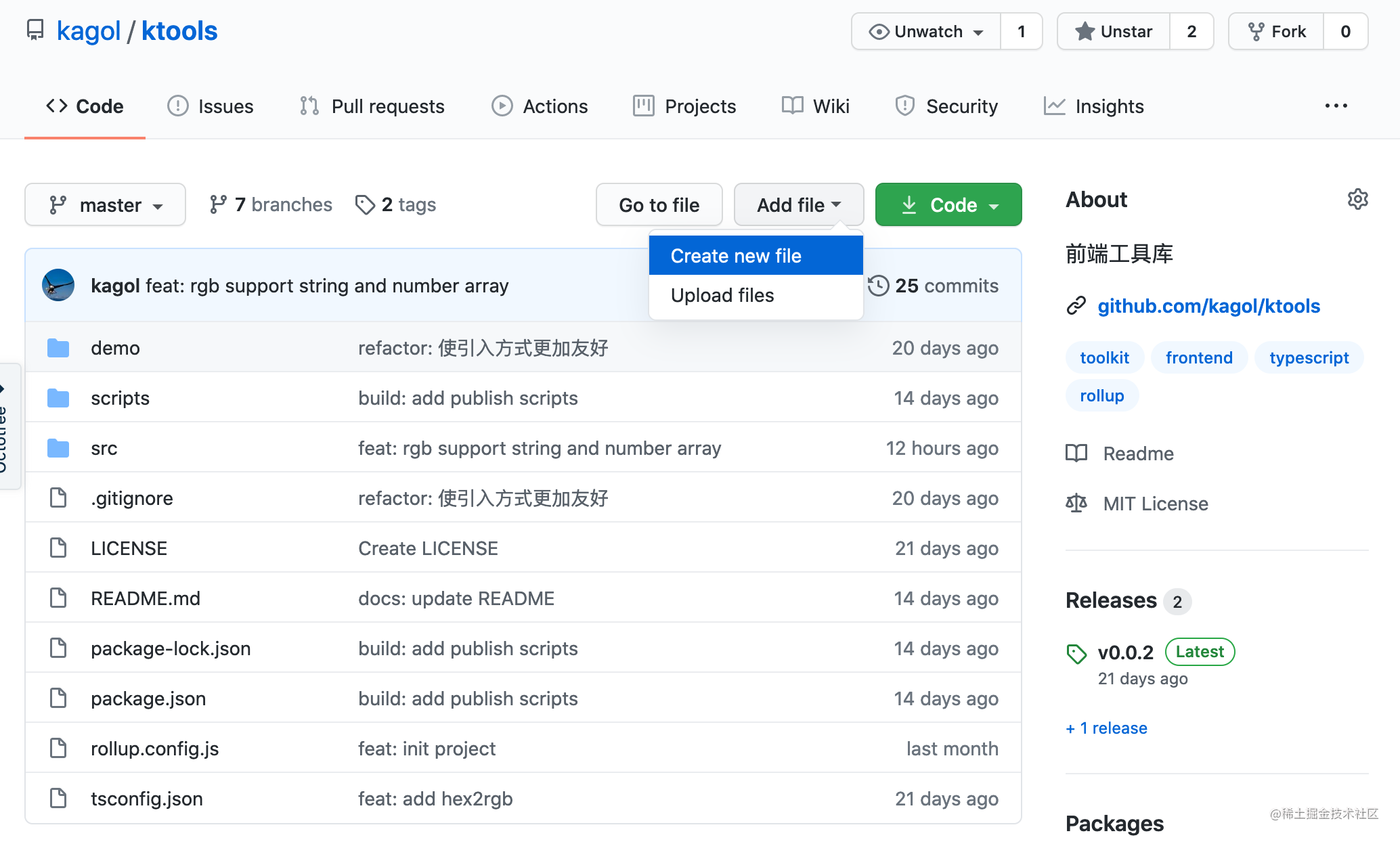The width and height of the screenshot is (1400, 842).
Task: Open commit 'docs: update README' message
Action: pyautogui.click(x=456, y=598)
